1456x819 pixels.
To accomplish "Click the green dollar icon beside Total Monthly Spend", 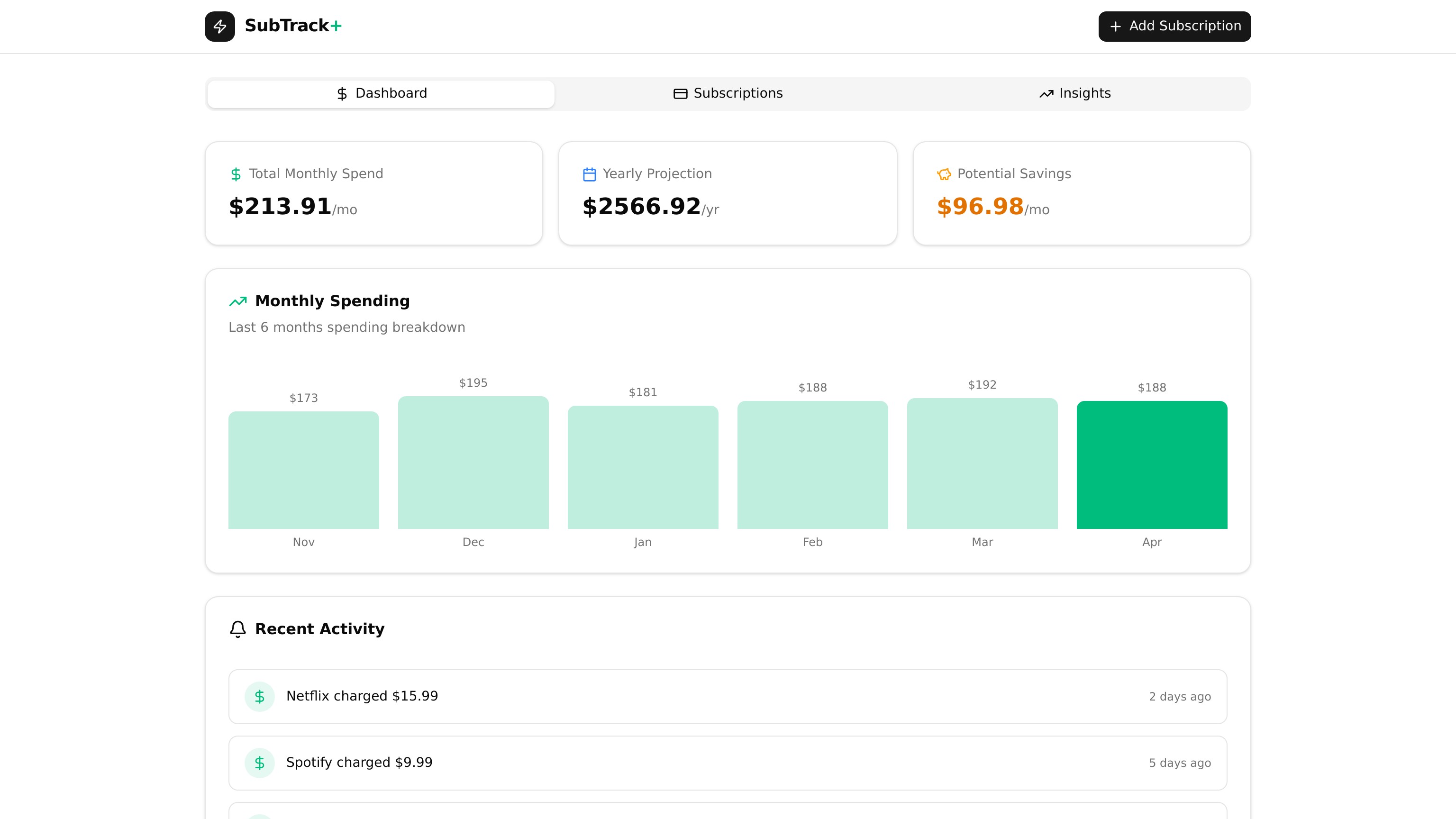I will coord(236,174).
